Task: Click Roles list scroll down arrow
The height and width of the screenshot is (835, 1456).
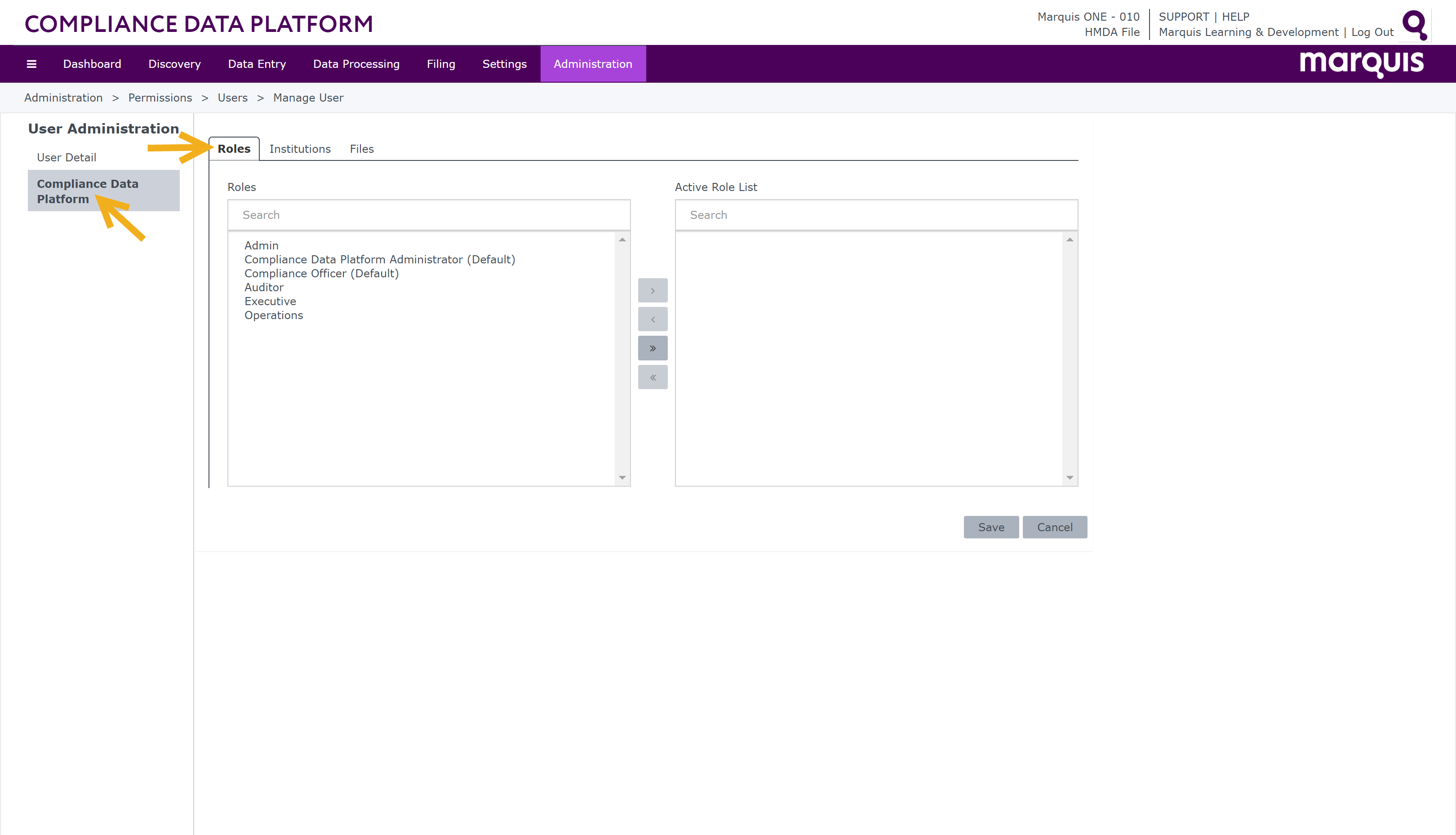Action: 622,478
